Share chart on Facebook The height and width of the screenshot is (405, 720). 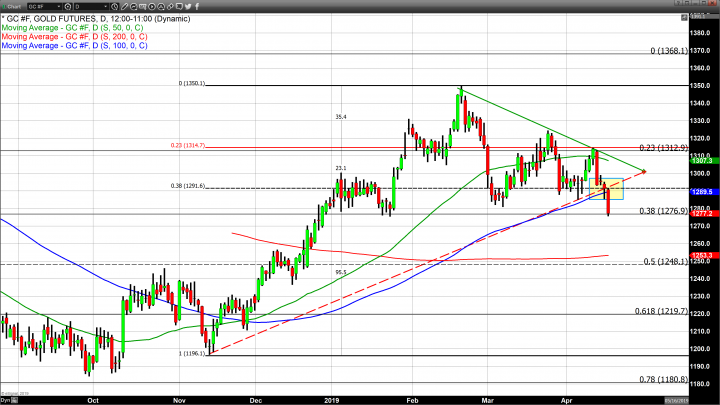point(197,6)
